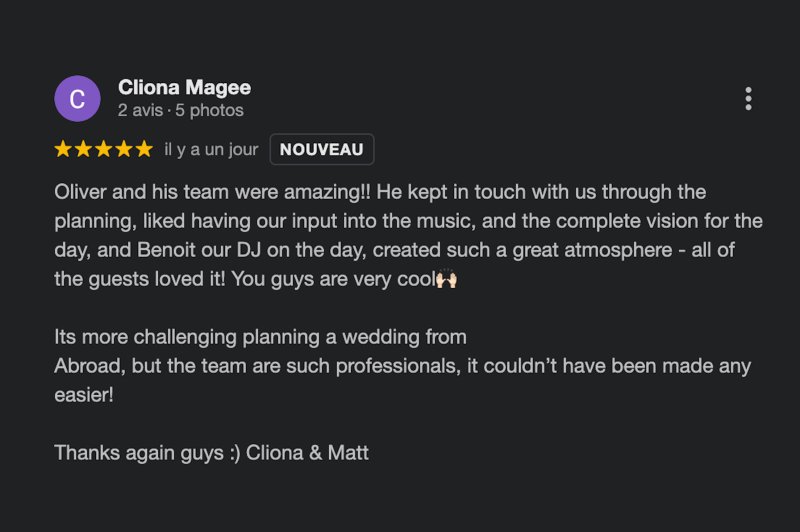Click the '2 avis' reviewer count

coord(140,110)
